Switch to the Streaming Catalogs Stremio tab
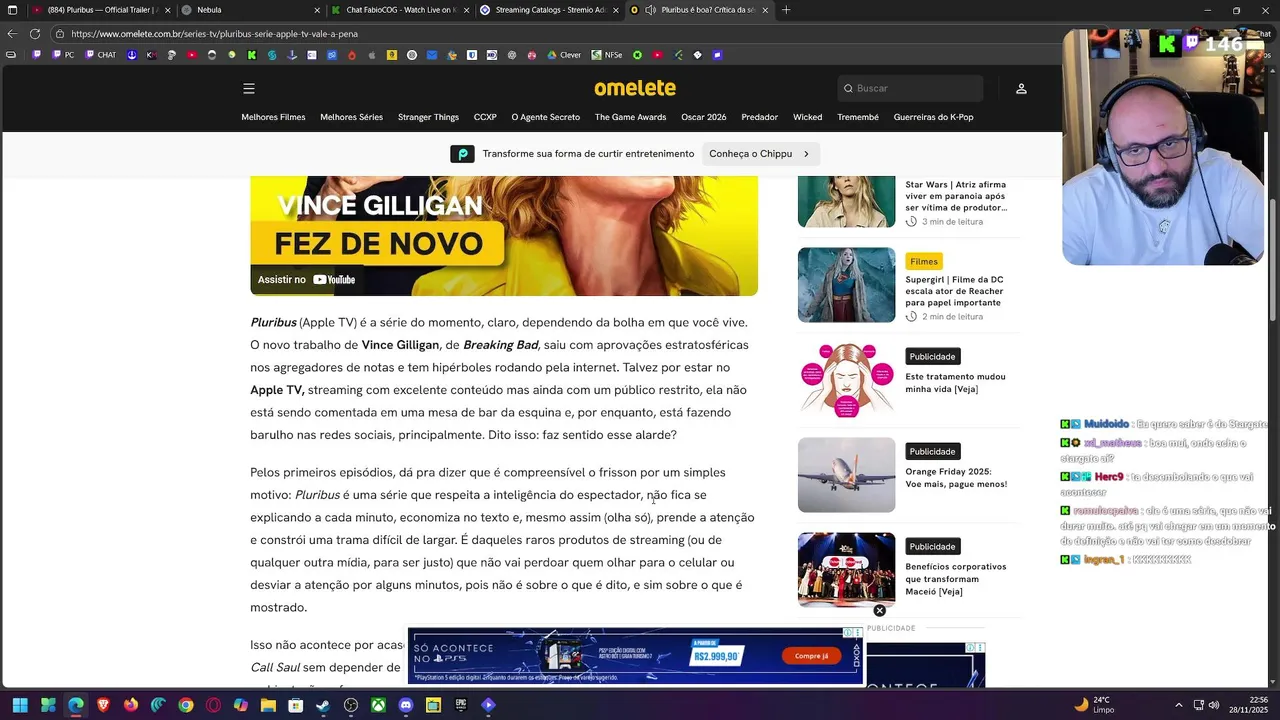 549,10
